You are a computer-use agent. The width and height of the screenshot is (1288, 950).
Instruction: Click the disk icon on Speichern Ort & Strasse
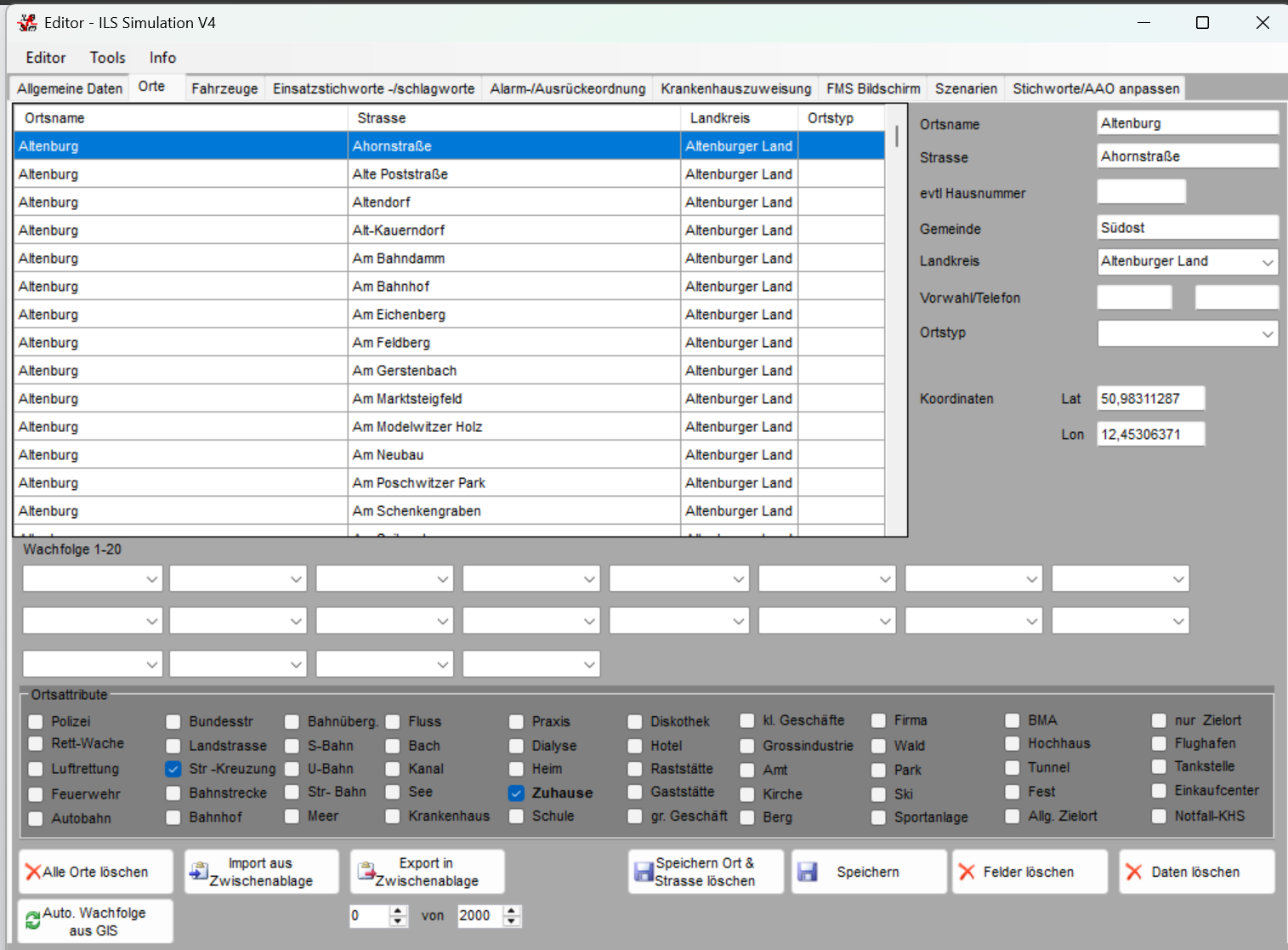click(644, 871)
